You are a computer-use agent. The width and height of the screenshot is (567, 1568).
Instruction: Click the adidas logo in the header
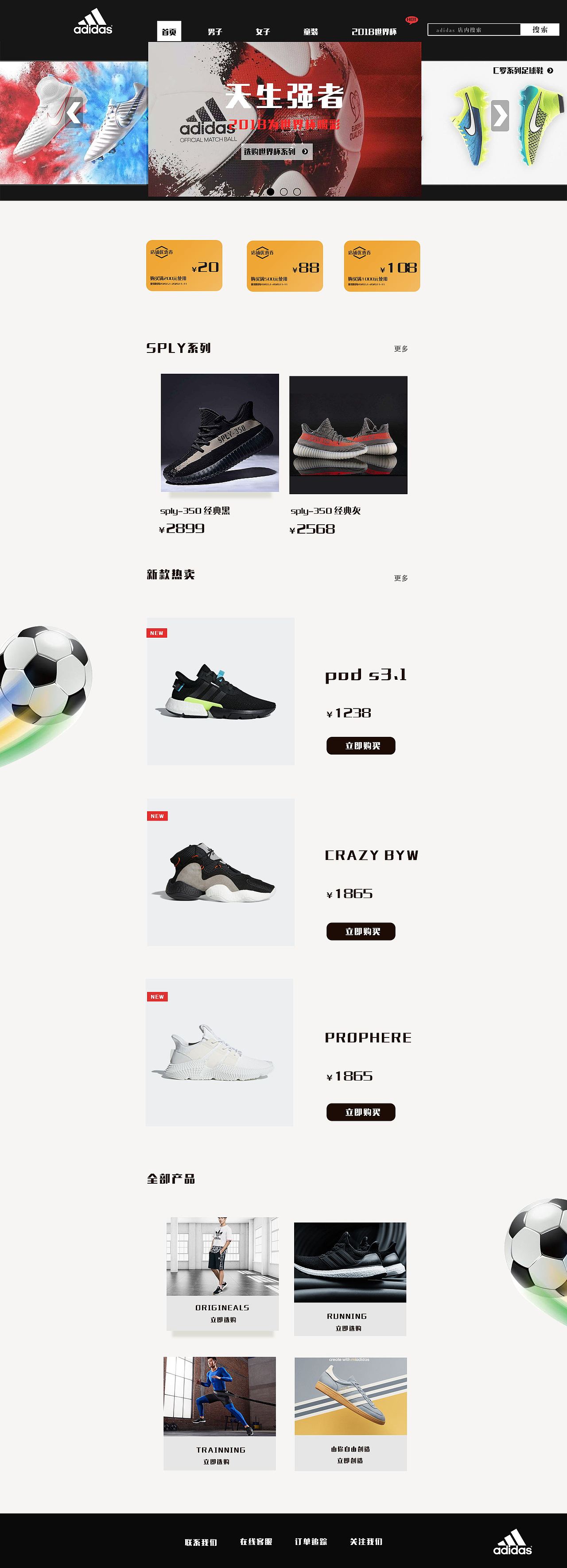pos(93,21)
